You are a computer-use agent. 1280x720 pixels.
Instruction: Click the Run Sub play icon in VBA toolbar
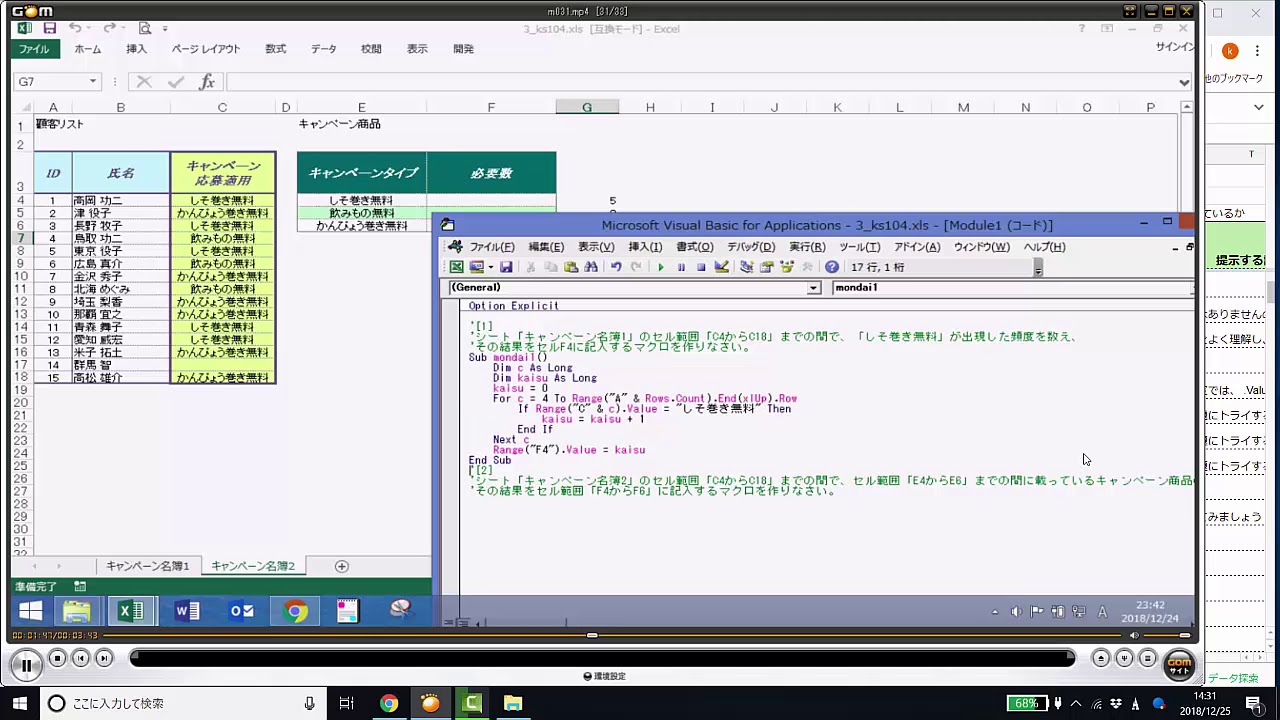point(660,267)
